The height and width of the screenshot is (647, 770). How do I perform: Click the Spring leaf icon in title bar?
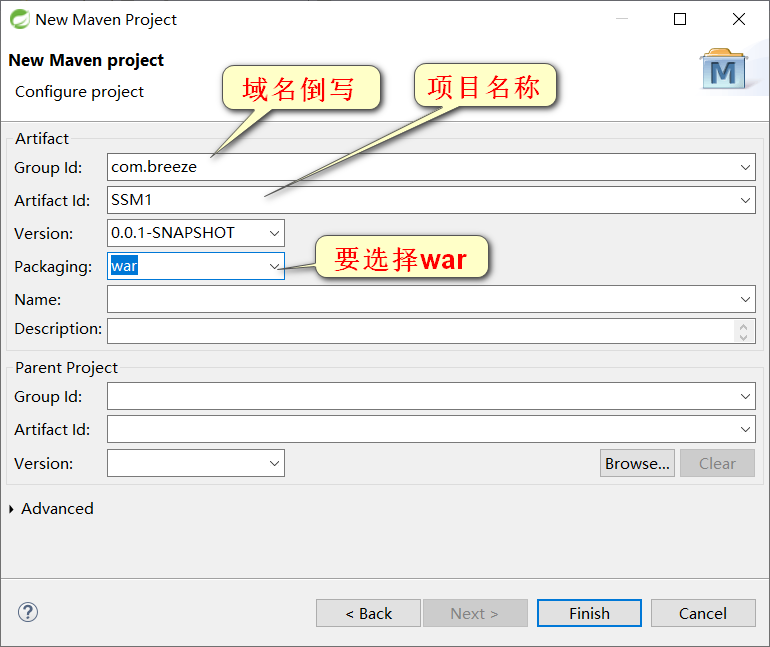coord(20,19)
